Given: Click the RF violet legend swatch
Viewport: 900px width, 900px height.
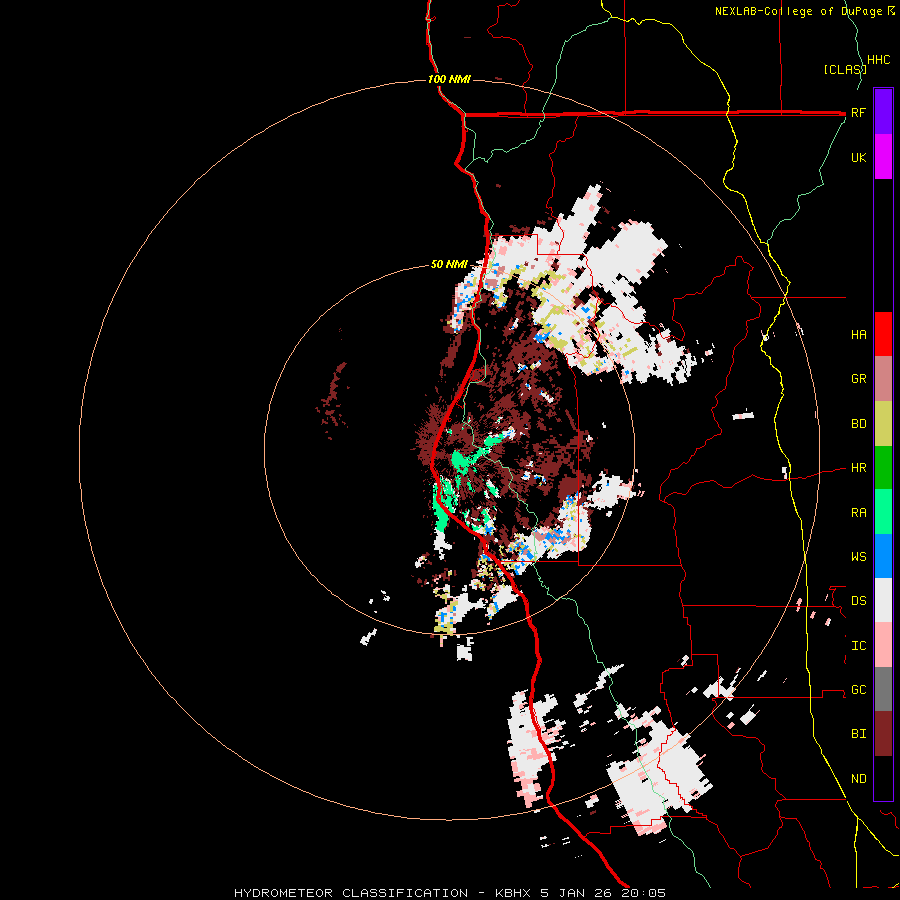Looking at the screenshot, I should click(x=883, y=112).
